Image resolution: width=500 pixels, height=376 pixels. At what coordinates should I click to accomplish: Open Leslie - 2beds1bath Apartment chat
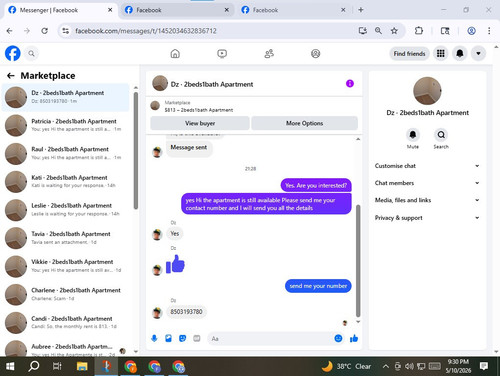coord(66,210)
